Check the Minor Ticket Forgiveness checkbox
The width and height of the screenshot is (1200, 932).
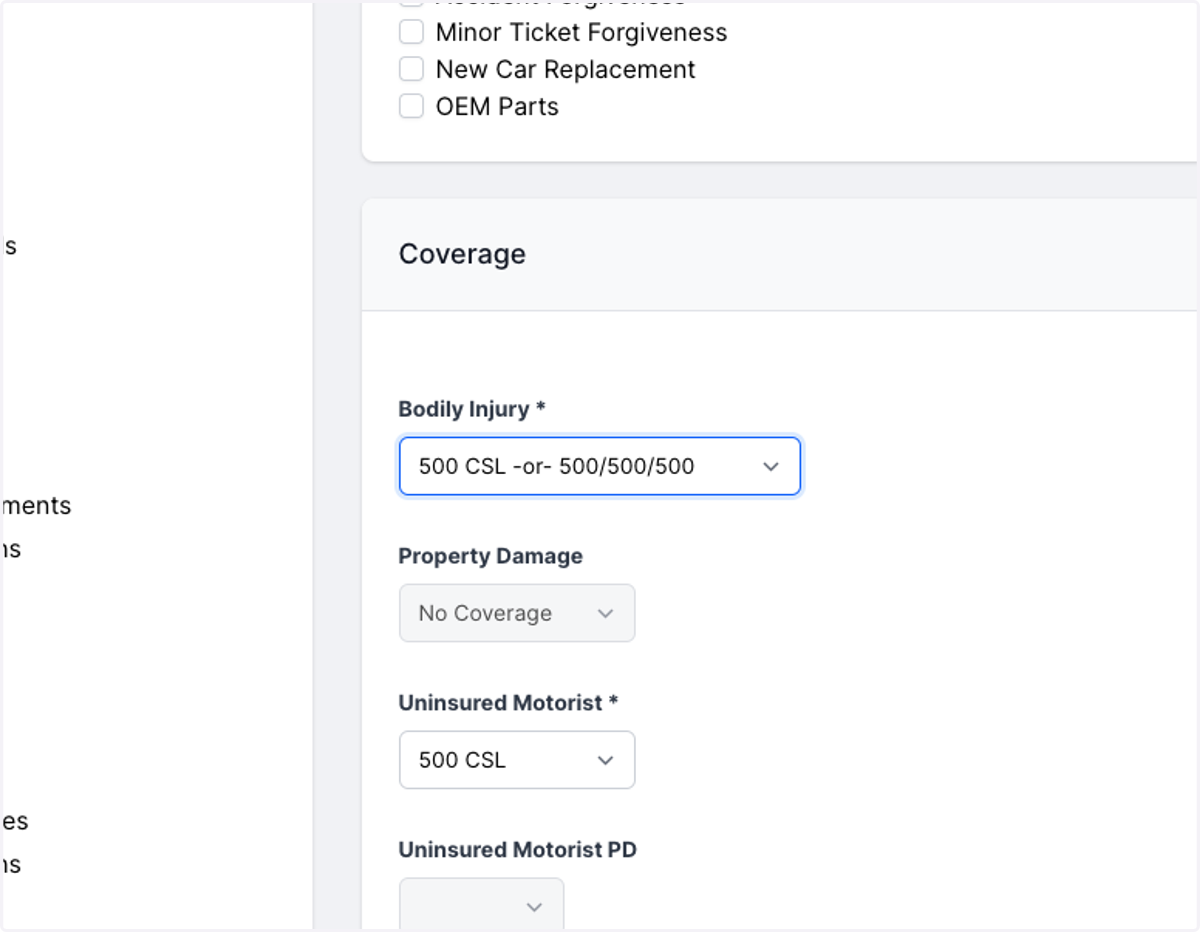(411, 32)
